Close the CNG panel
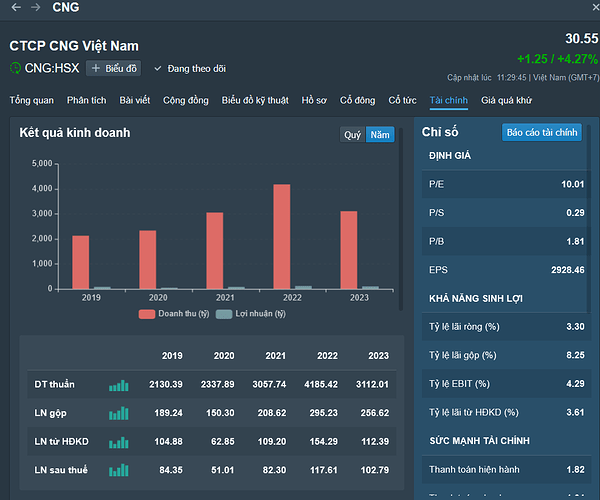 [595, 7]
